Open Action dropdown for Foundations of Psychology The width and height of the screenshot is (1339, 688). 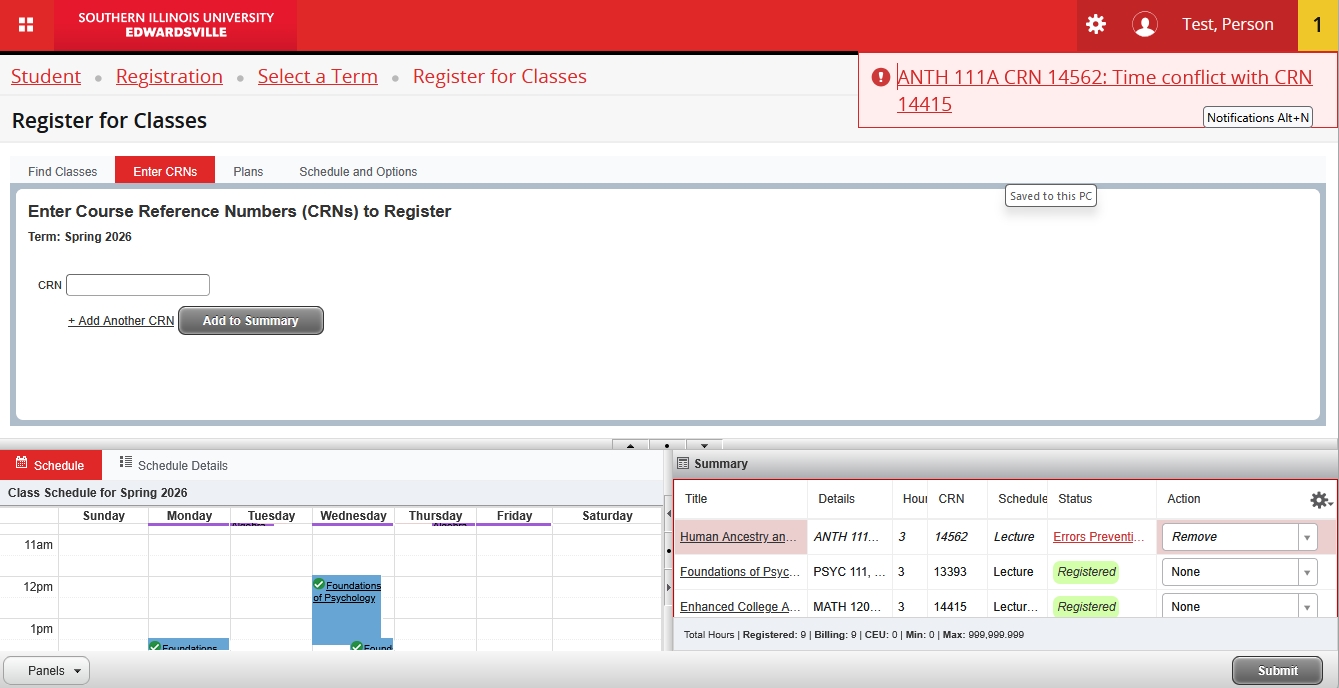[x=1307, y=572]
